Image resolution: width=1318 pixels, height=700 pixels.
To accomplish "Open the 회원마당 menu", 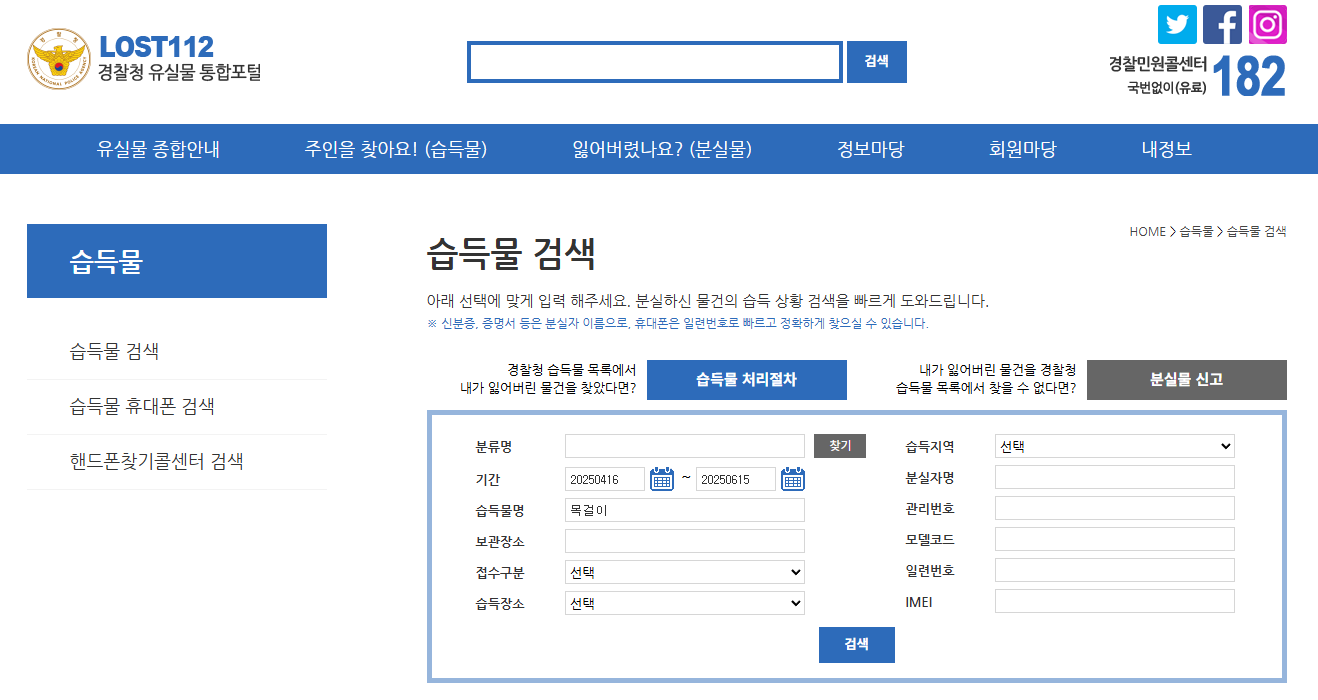I will point(1023,150).
